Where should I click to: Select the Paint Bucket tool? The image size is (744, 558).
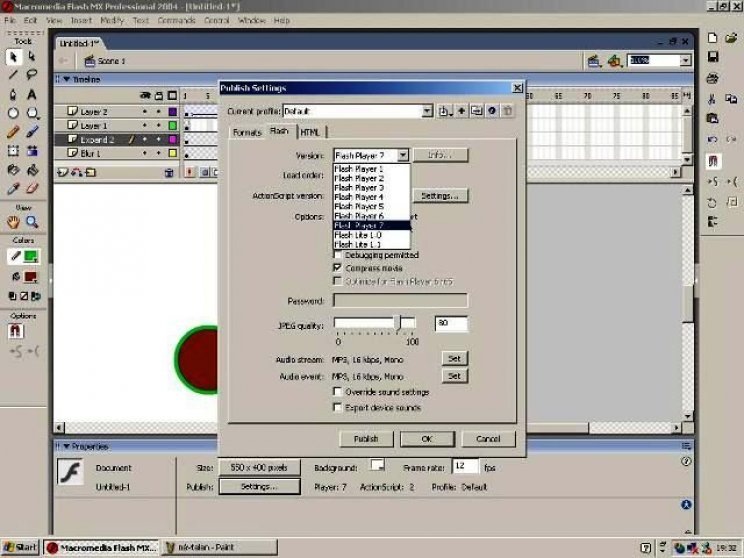point(32,170)
